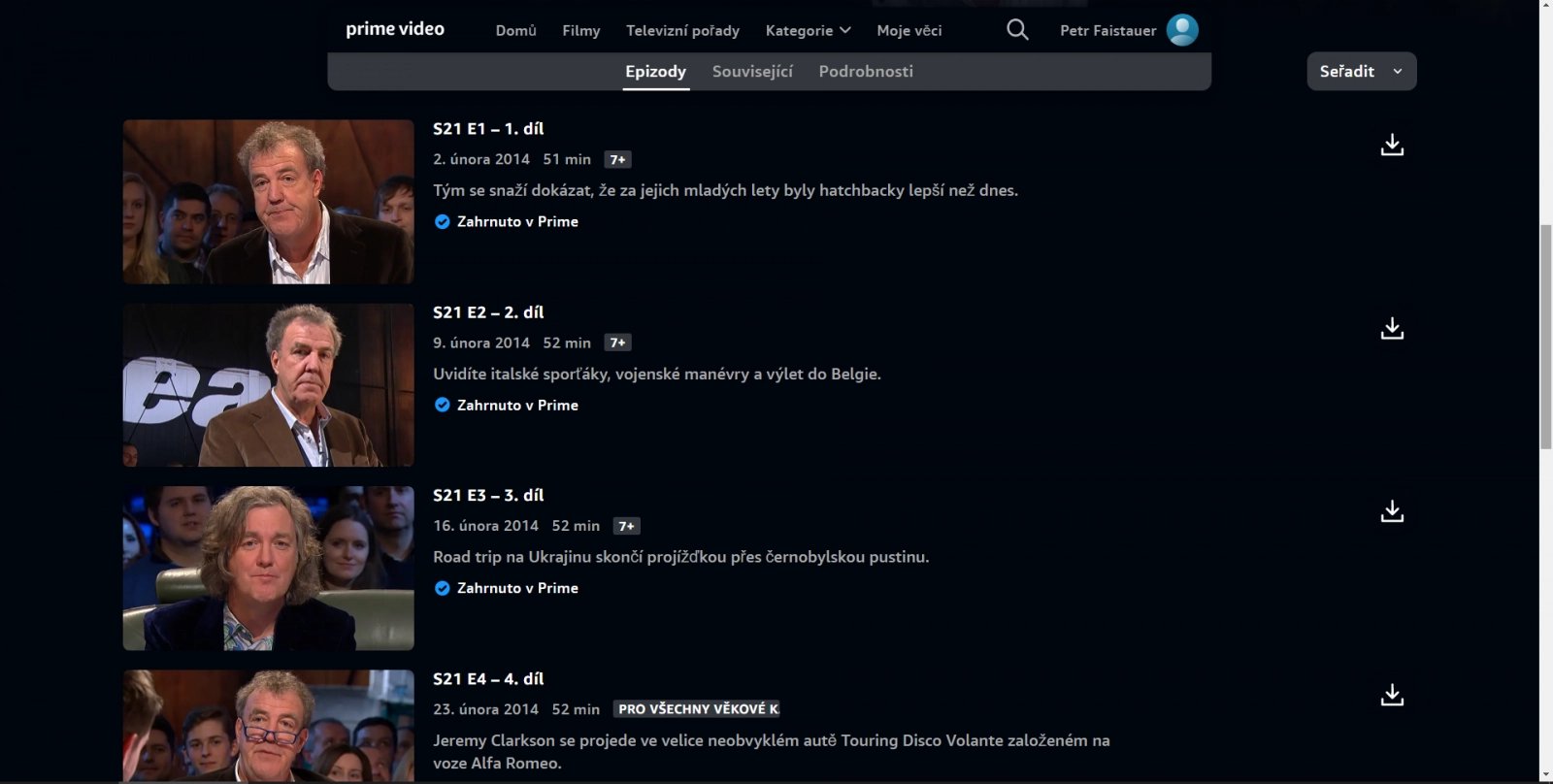Download episode S21 E3
The image size is (1553, 784).
pyautogui.click(x=1392, y=511)
